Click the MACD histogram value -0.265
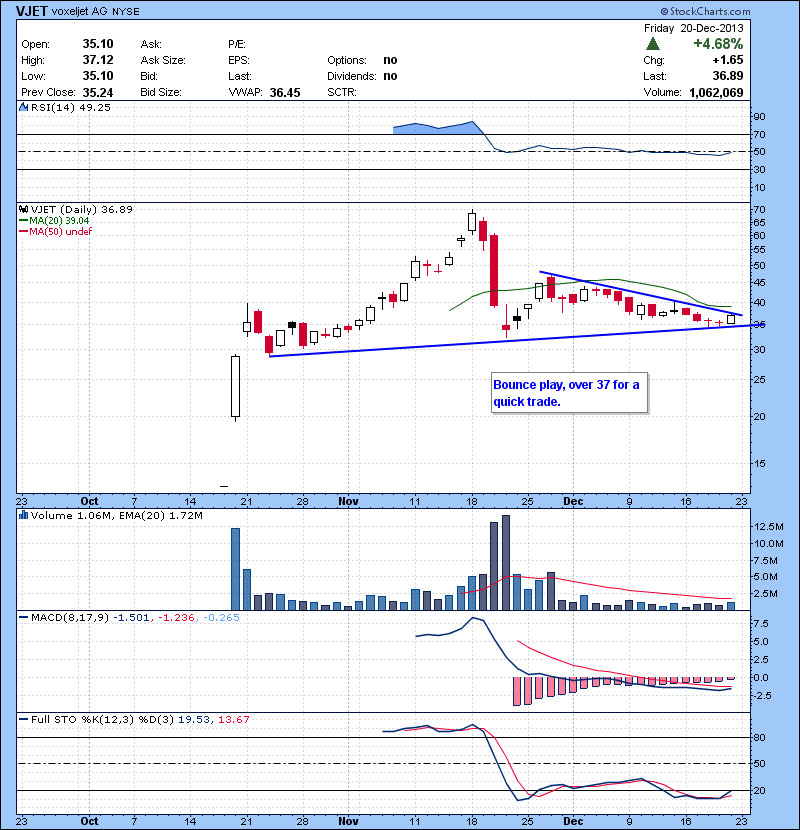The height and width of the screenshot is (830, 800). click(221, 617)
